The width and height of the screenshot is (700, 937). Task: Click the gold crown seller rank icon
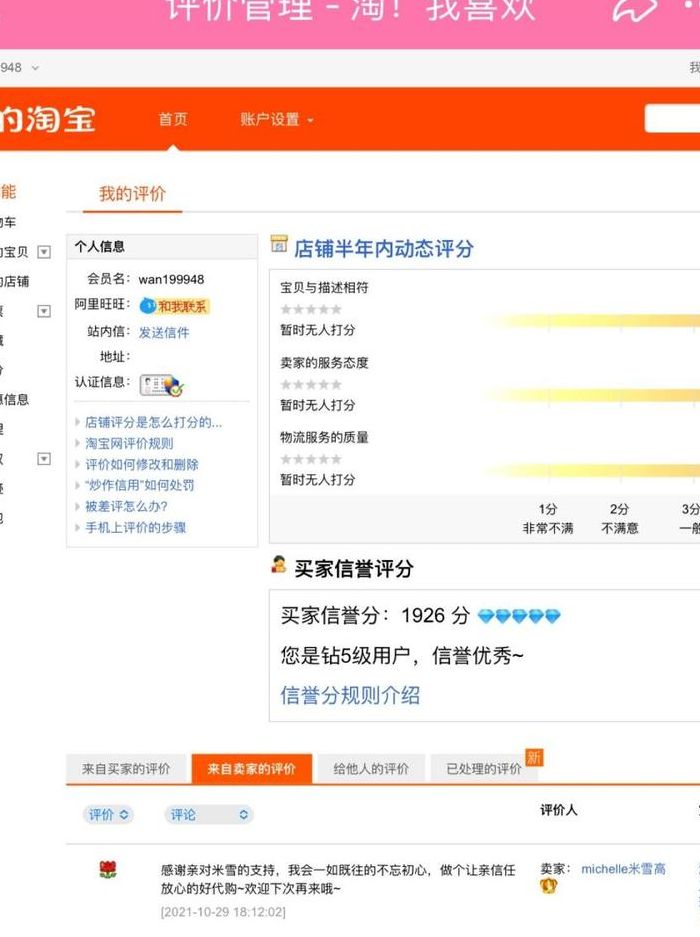click(548, 886)
